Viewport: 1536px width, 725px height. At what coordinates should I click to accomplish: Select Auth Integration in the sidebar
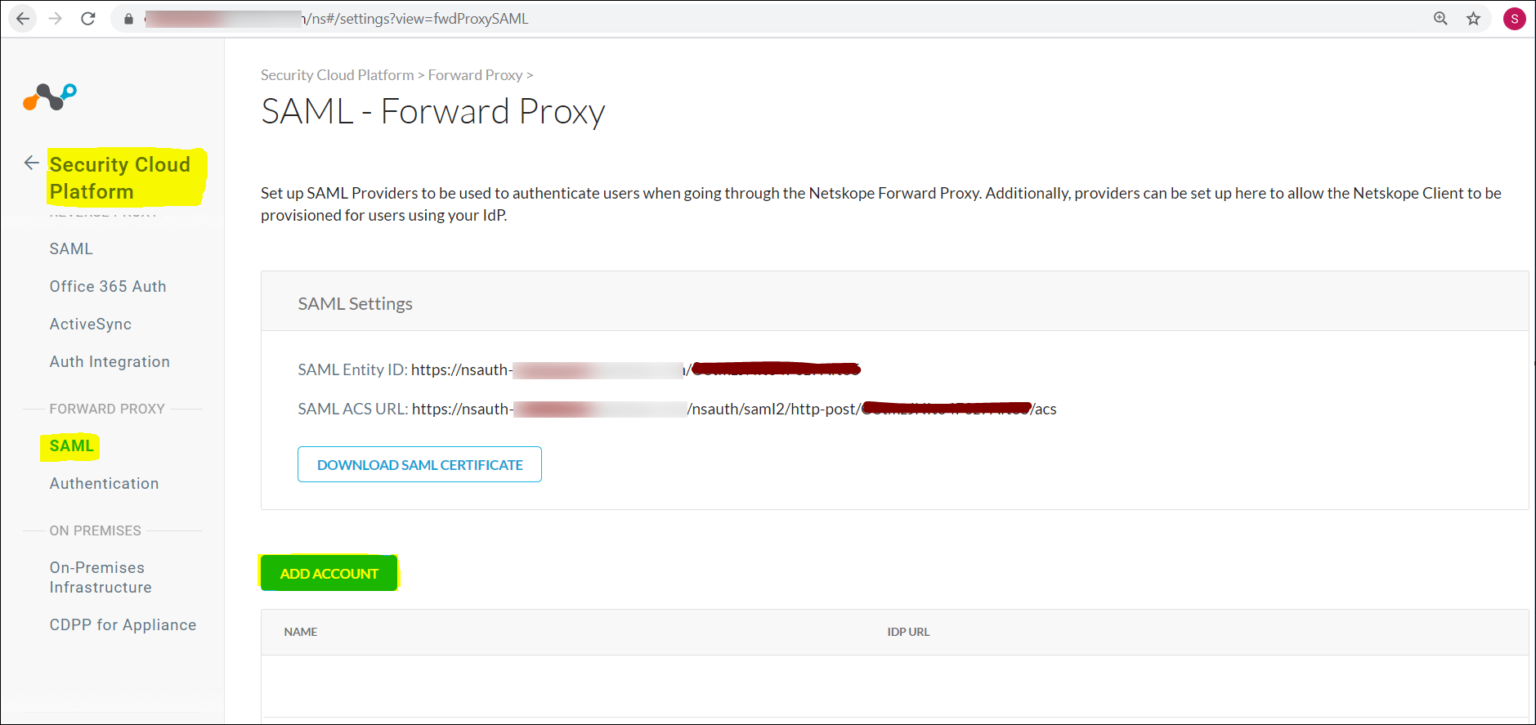tap(109, 361)
